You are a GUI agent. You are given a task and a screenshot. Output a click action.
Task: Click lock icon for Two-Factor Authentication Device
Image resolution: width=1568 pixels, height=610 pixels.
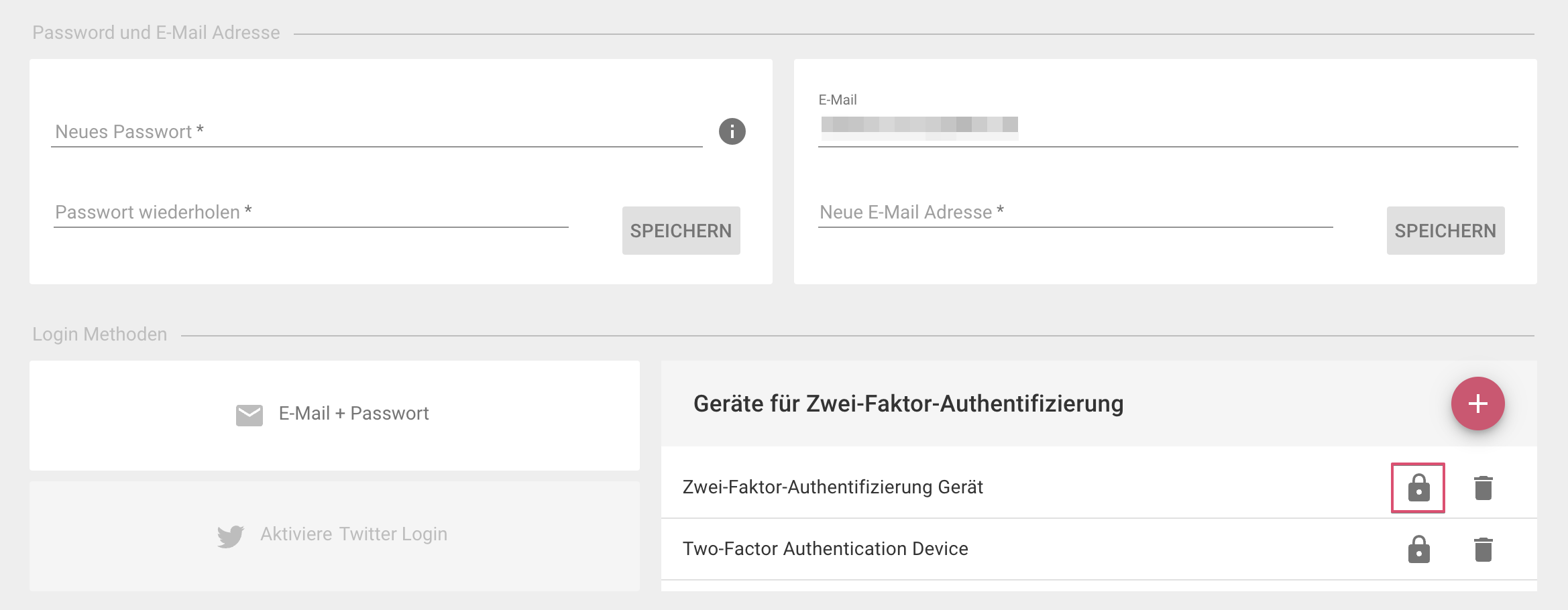click(x=1418, y=549)
